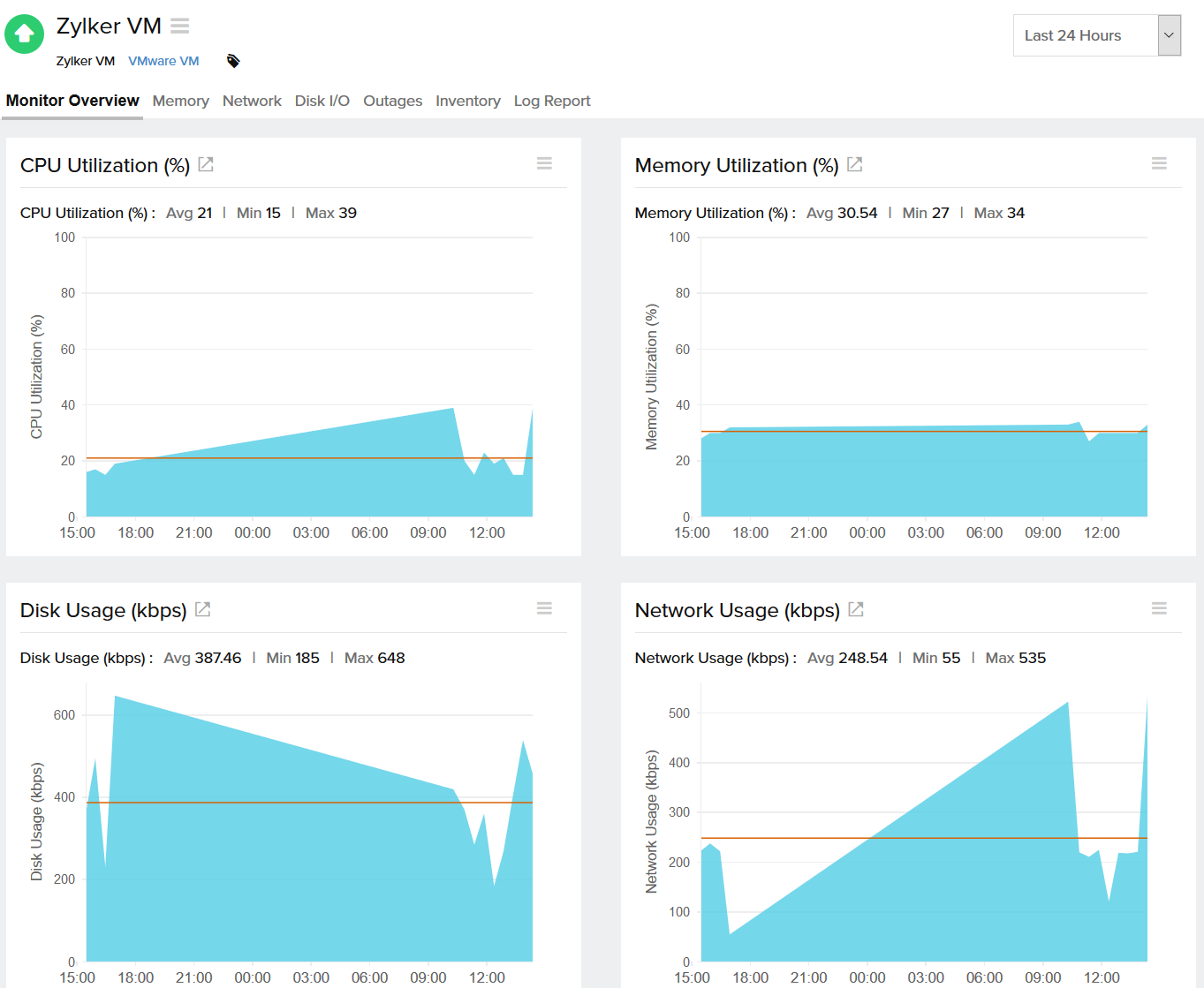
Task: Click the VMware VM link
Action: pyautogui.click(x=163, y=61)
